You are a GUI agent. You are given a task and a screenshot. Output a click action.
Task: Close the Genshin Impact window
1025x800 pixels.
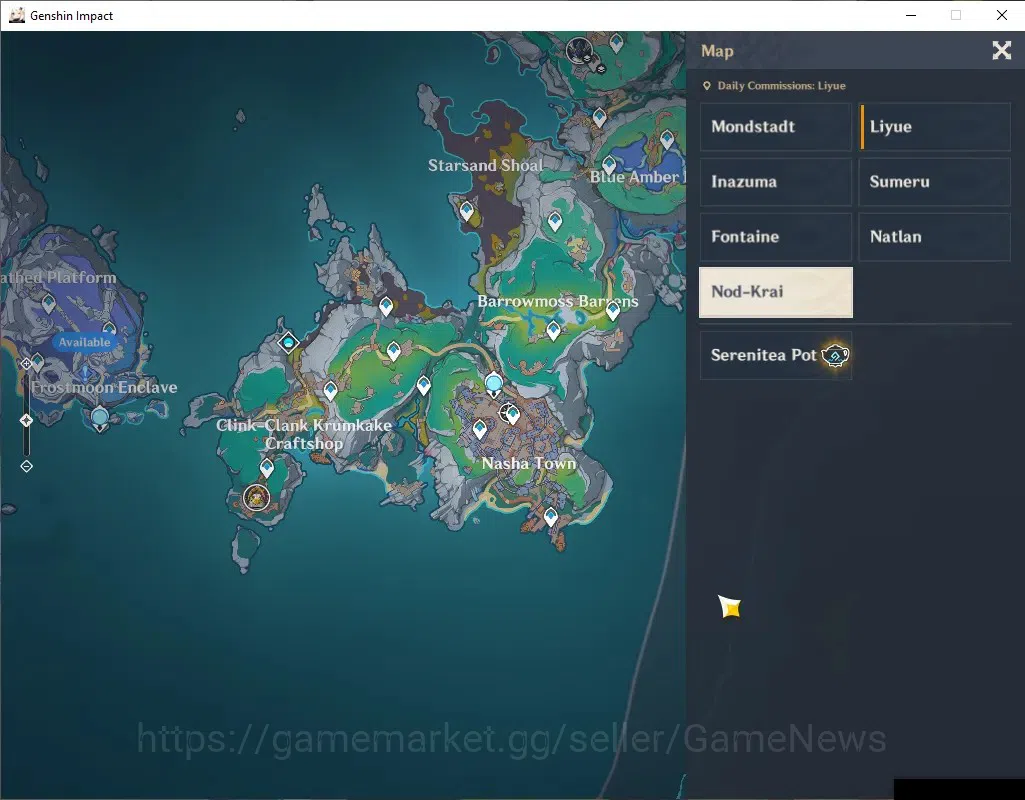click(1001, 15)
